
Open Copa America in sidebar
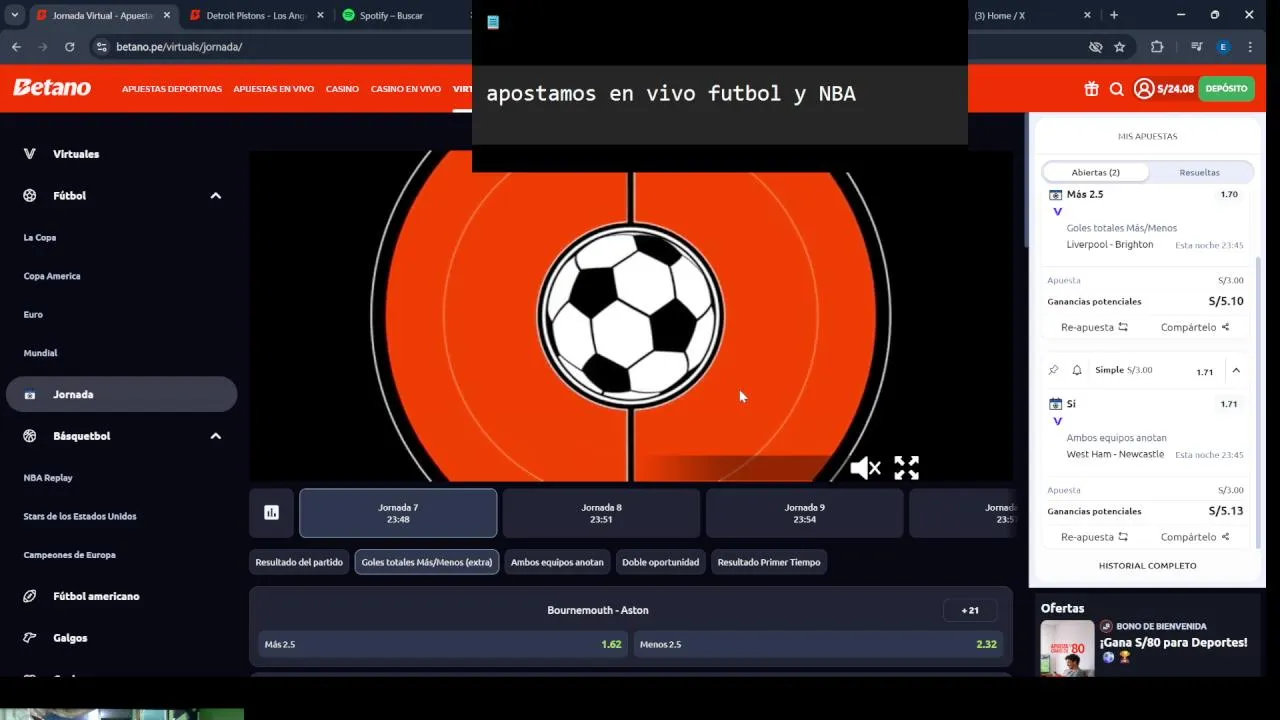pyautogui.click(x=52, y=276)
